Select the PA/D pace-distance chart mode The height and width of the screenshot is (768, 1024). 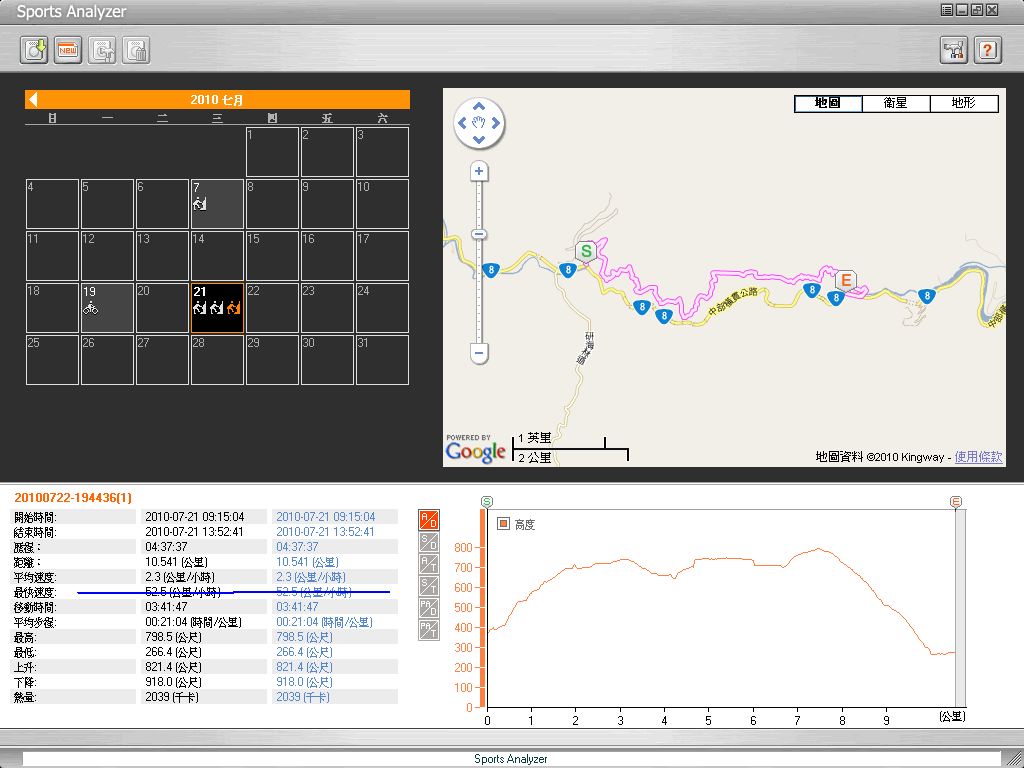coord(428,608)
